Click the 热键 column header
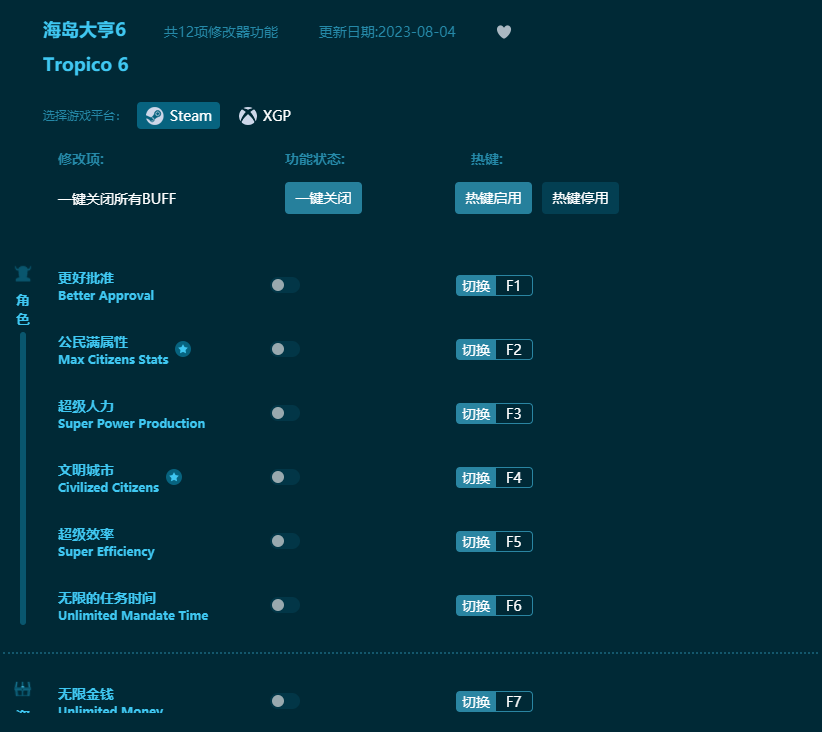This screenshot has width=822, height=732. 487,159
